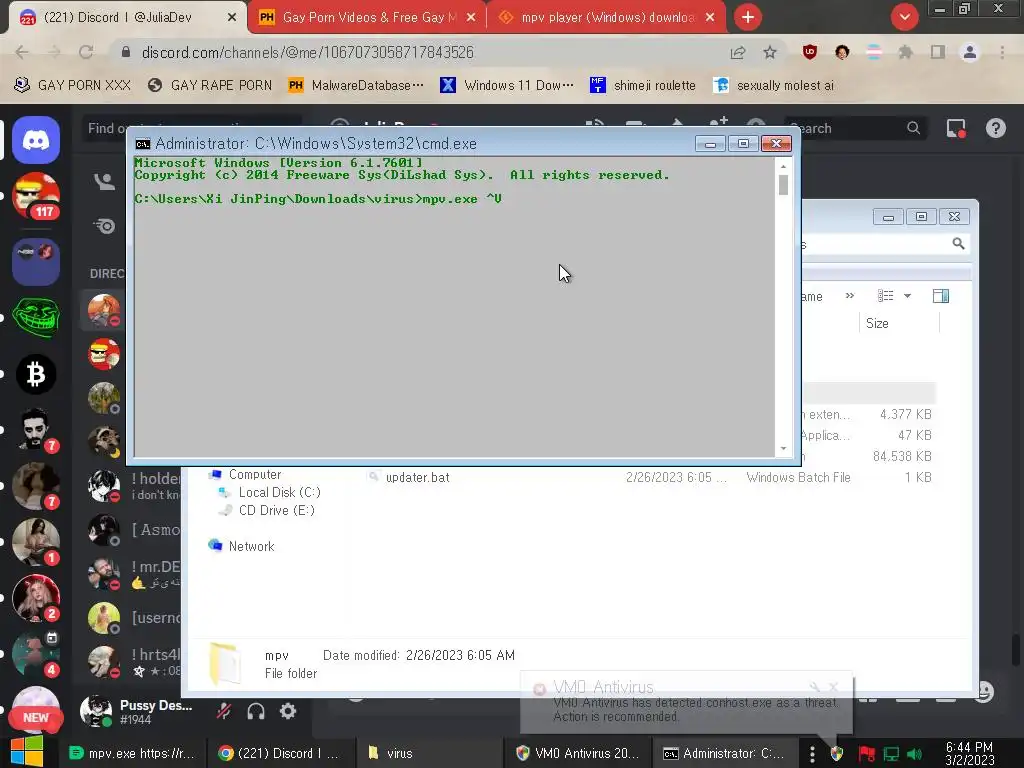Expand Explorer toolbar overflow chevron
1024x768 pixels.
850,296
